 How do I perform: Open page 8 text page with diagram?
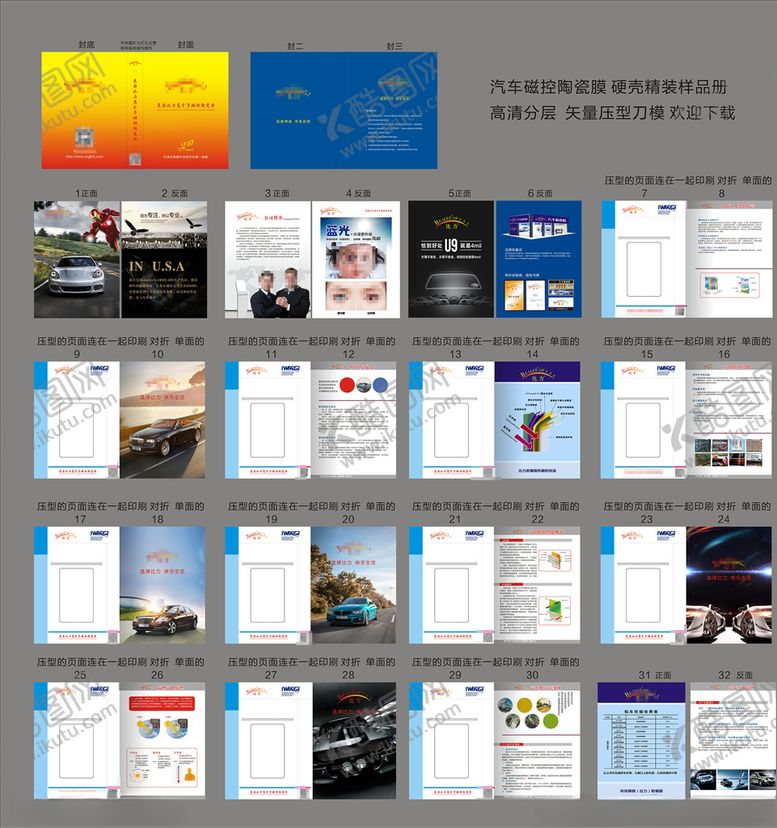[729, 259]
